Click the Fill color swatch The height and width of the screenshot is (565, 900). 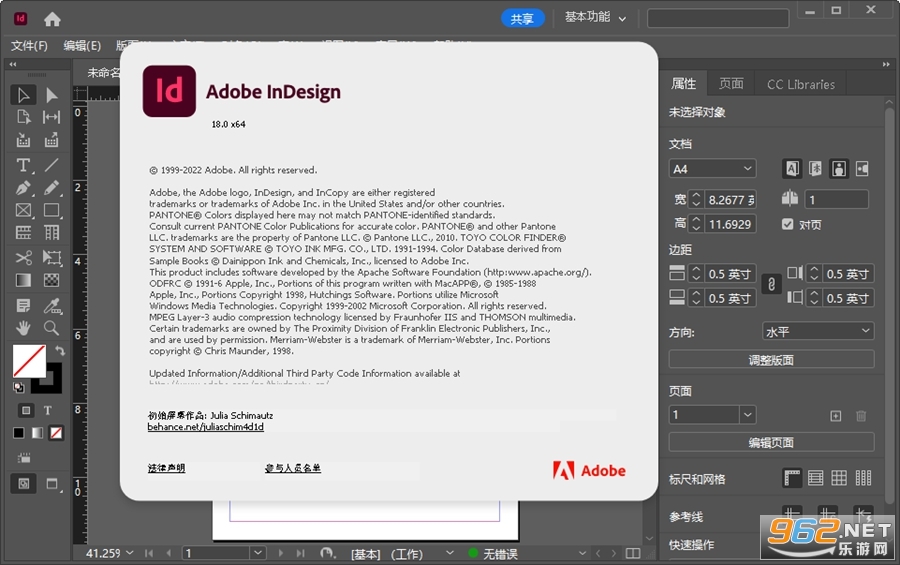point(29,361)
